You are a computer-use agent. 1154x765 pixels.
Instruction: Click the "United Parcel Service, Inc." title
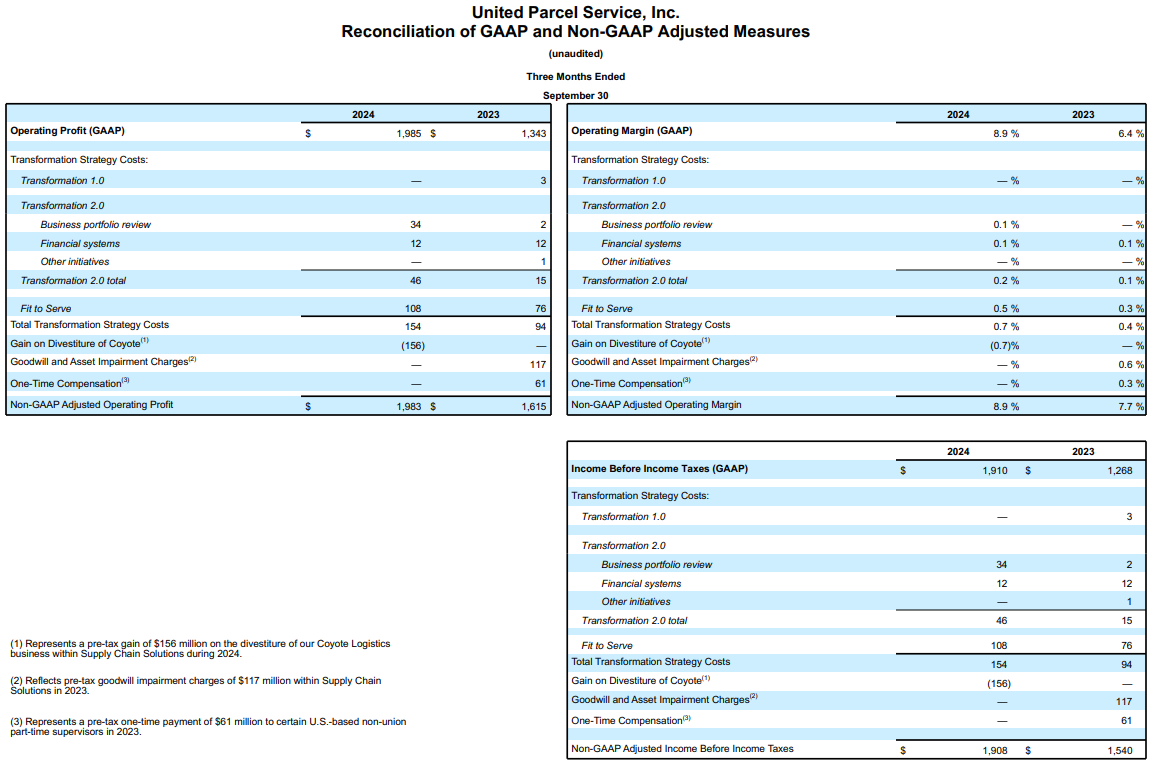575,13
